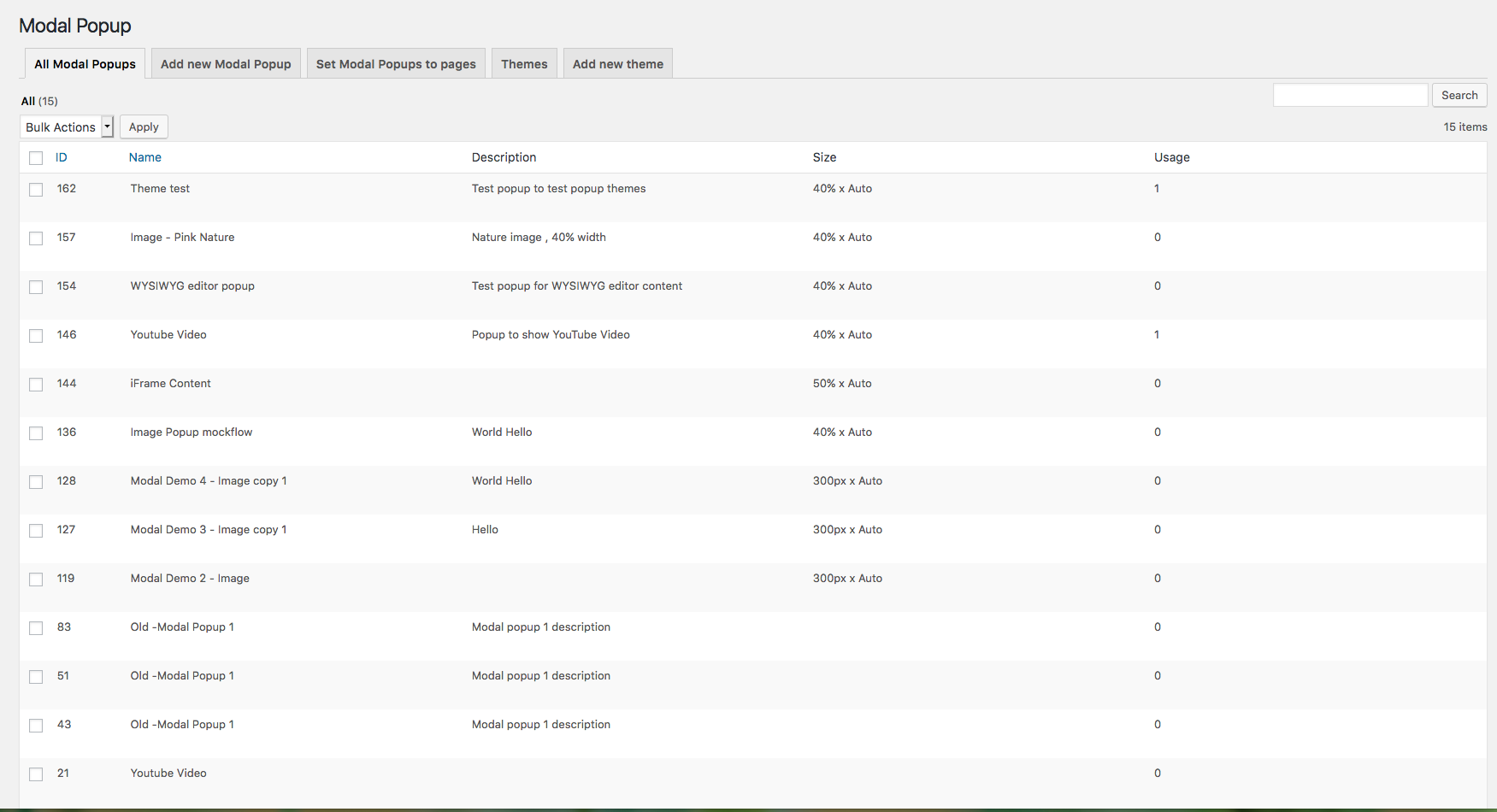Toggle the select-all checkbox in header
This screenshot has width=1497, height=812.
click(36, 158)
